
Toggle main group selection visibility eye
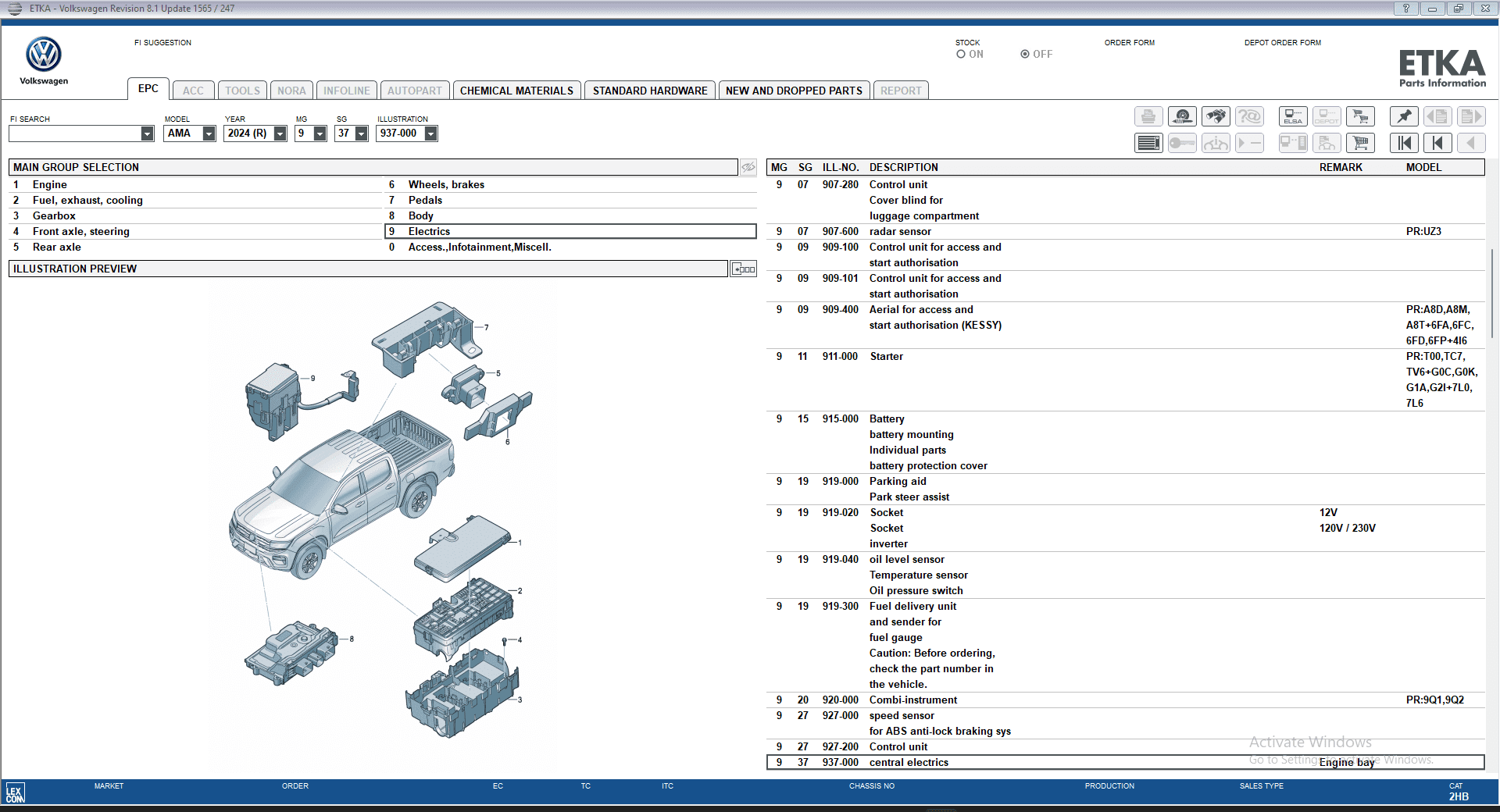coord(748,167)
